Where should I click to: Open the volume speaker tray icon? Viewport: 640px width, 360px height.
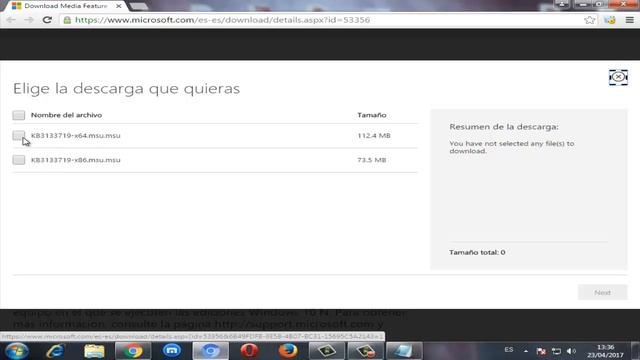571,351
